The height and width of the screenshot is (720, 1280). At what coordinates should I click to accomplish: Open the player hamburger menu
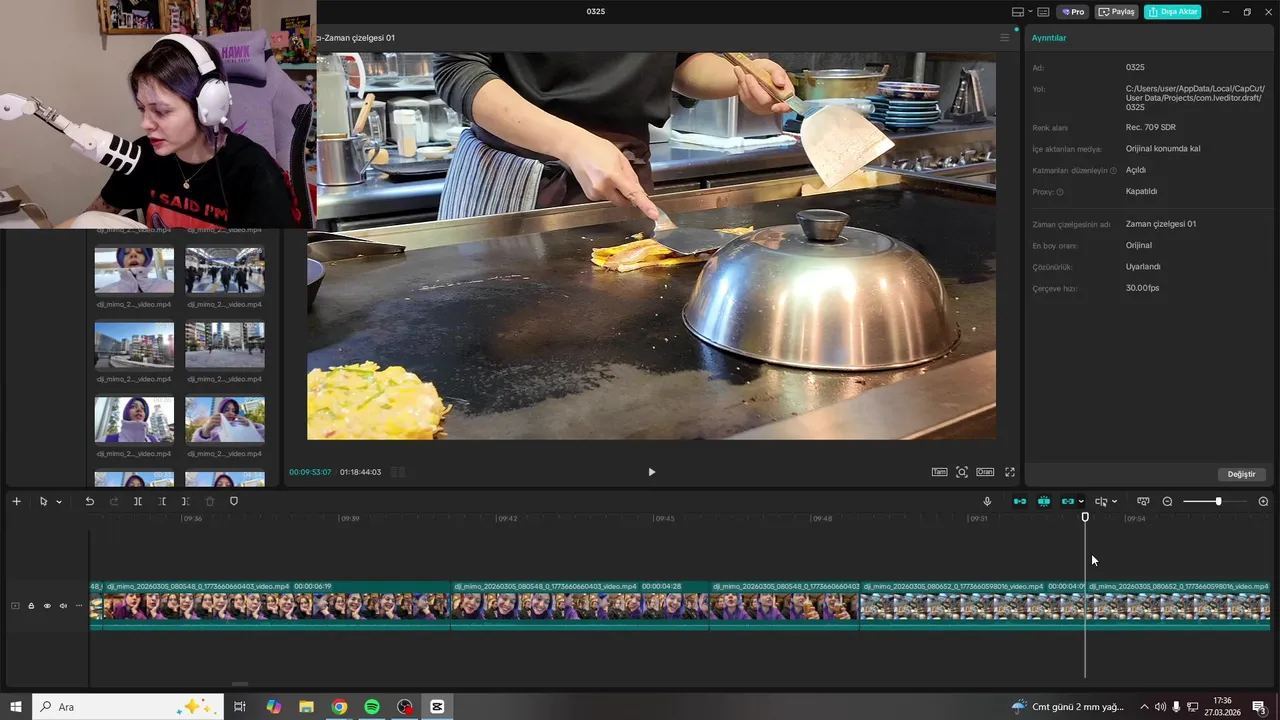[x=1005, y=38]
